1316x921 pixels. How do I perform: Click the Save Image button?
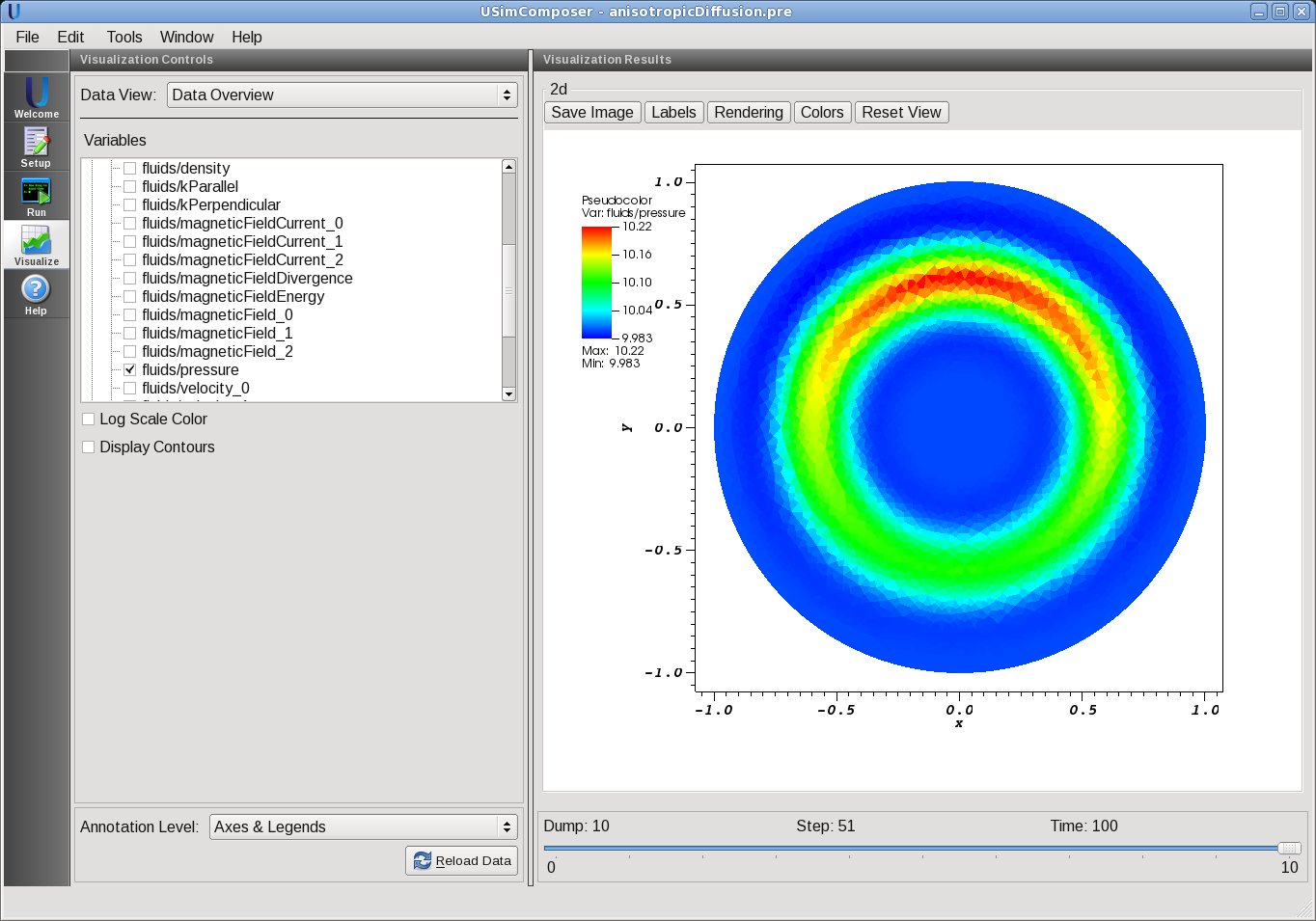(x=591, y=113)
